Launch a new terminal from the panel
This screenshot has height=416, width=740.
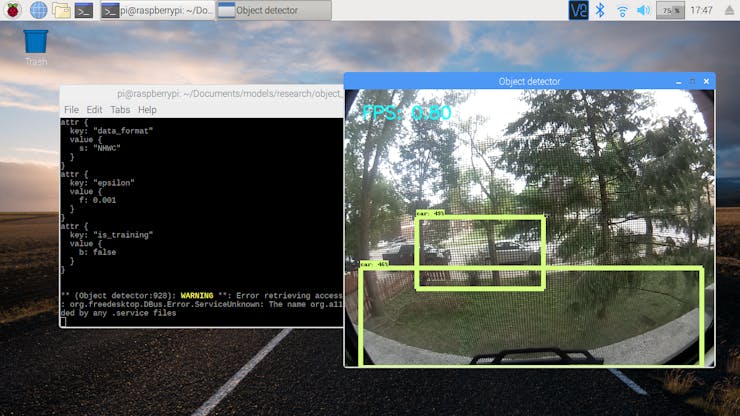coord(84,10)
